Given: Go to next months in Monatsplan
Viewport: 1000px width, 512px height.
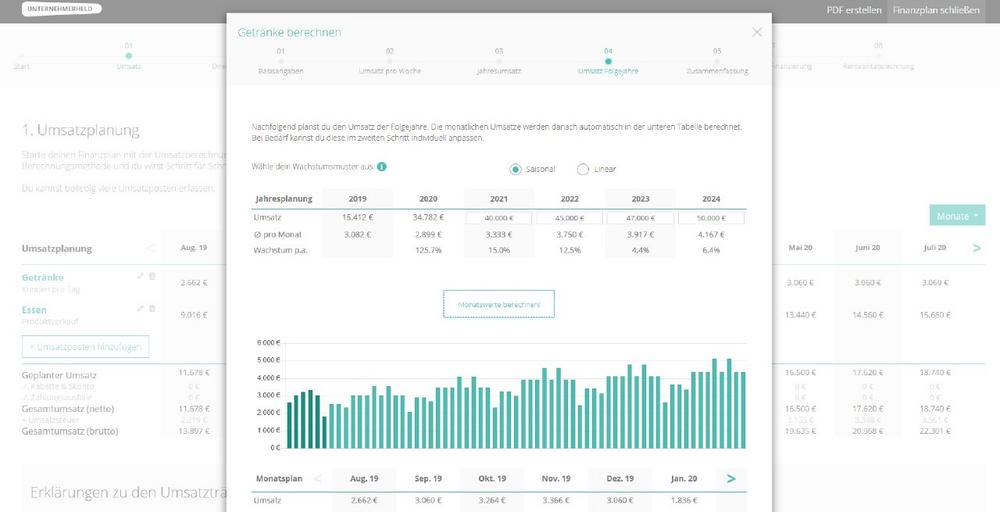Looking at the screenshot, I should pos(731,479).
